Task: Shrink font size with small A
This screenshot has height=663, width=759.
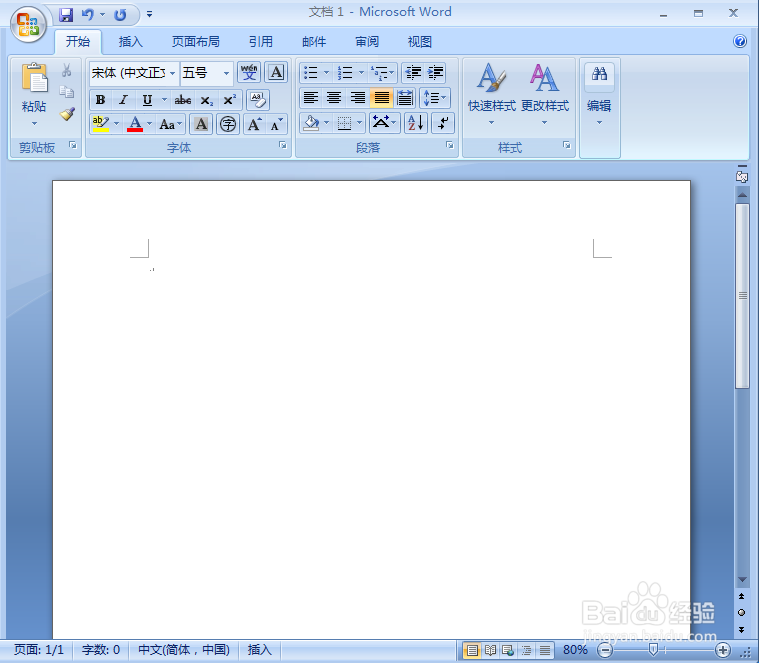Action: pyautogui.click(x=276, y=124)
